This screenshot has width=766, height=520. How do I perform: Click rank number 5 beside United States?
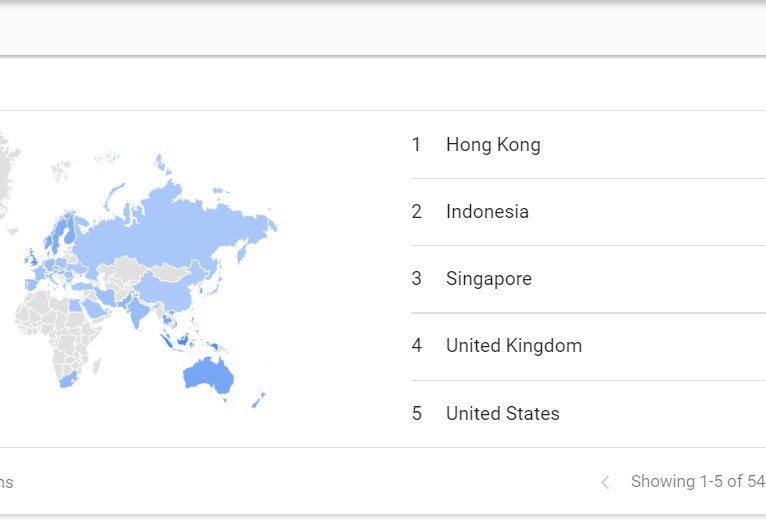tap(416, 414)
